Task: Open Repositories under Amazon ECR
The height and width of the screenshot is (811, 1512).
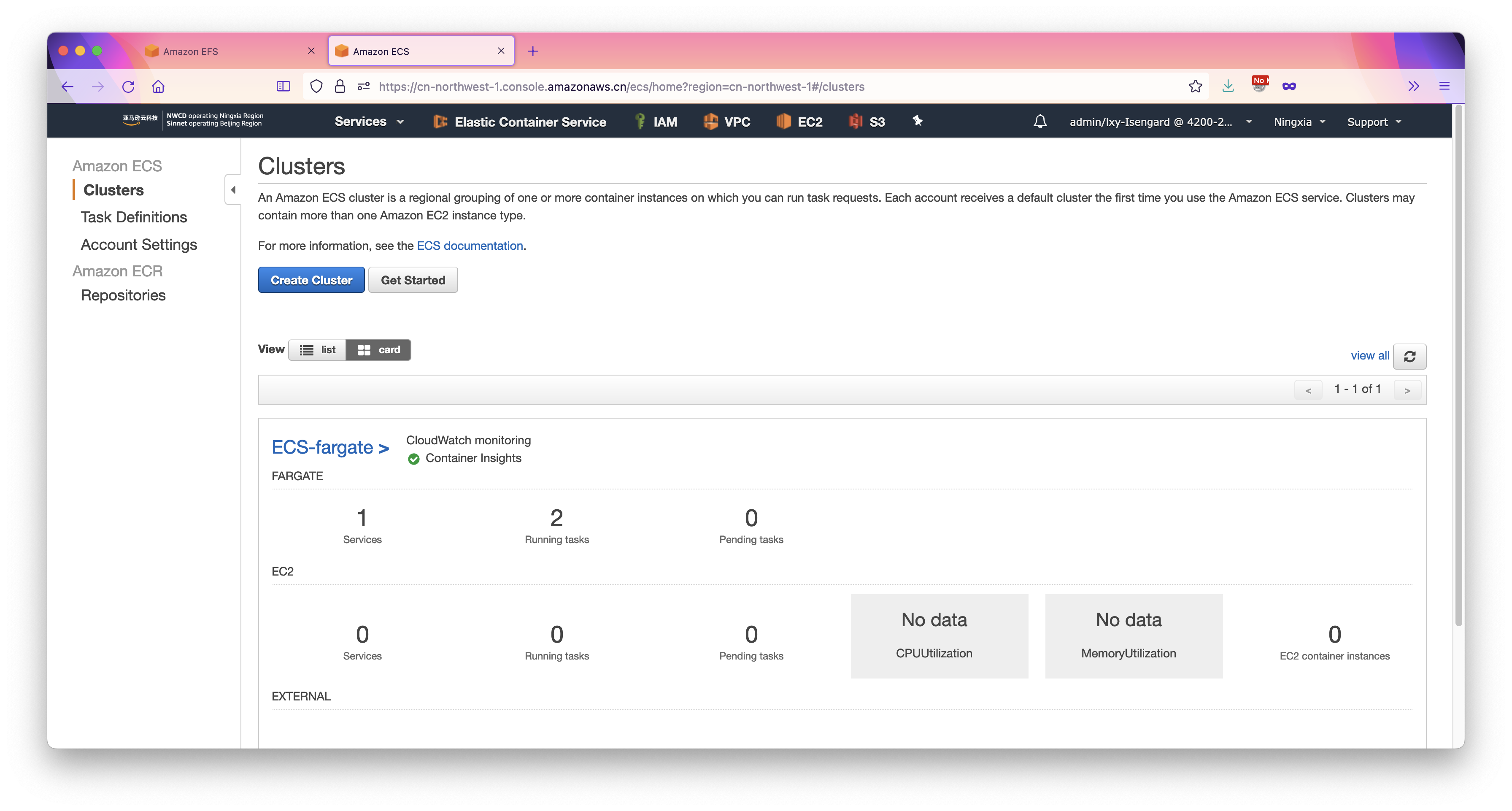Action: point(123,295)
